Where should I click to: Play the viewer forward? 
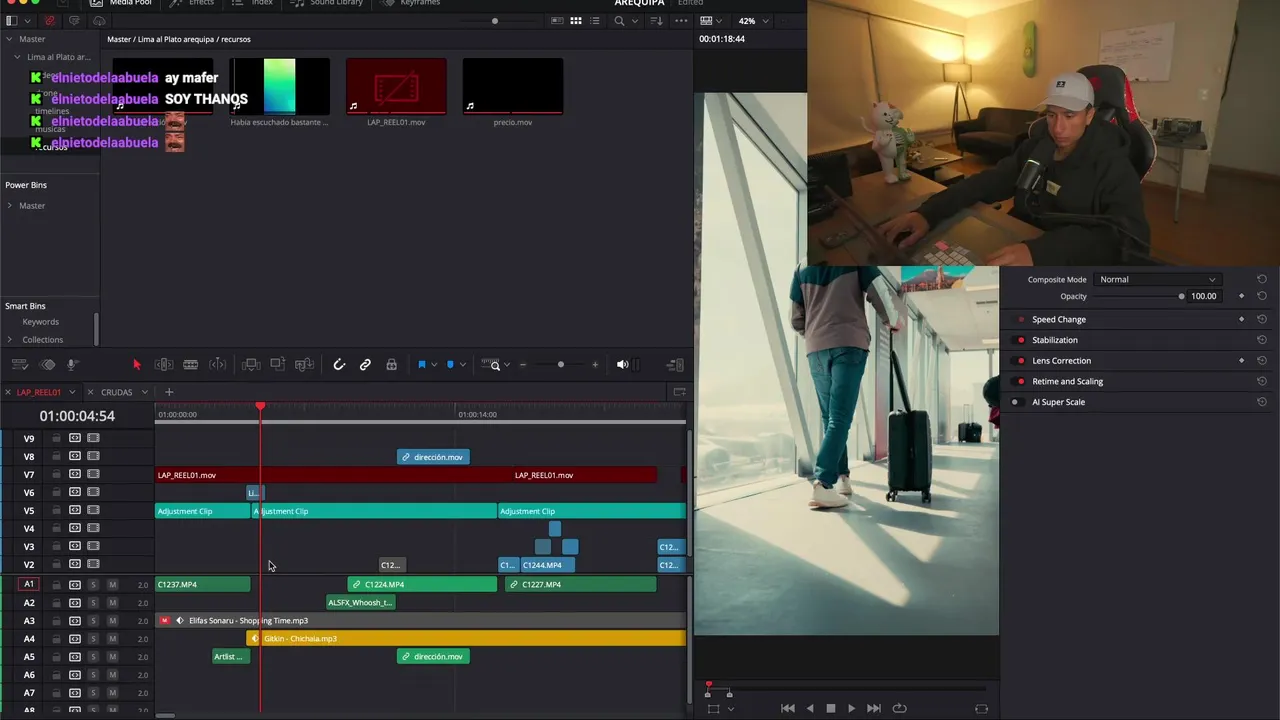pos(851,708)
